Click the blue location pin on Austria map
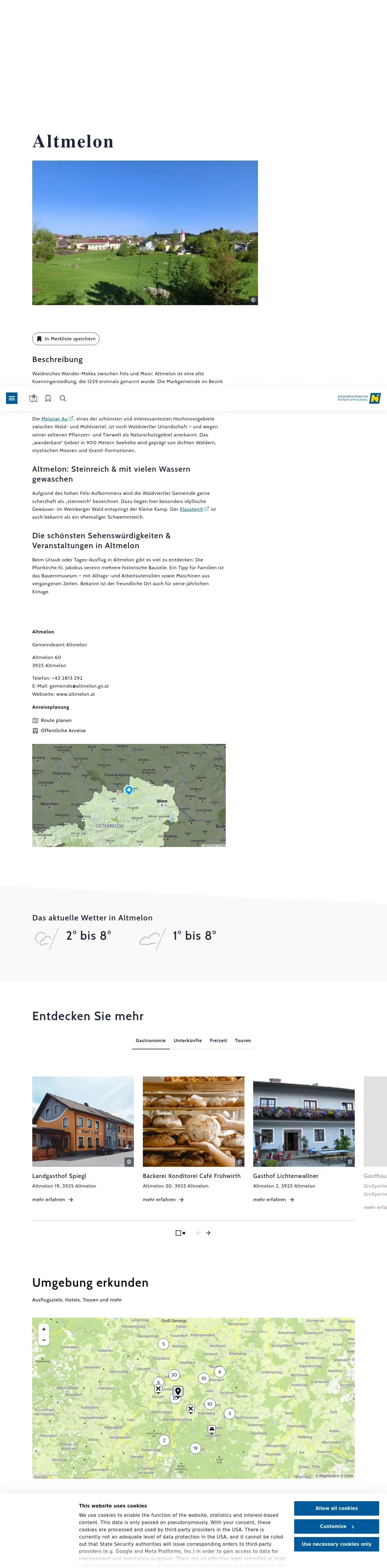 pyautogui.click(x=129, y=789)
